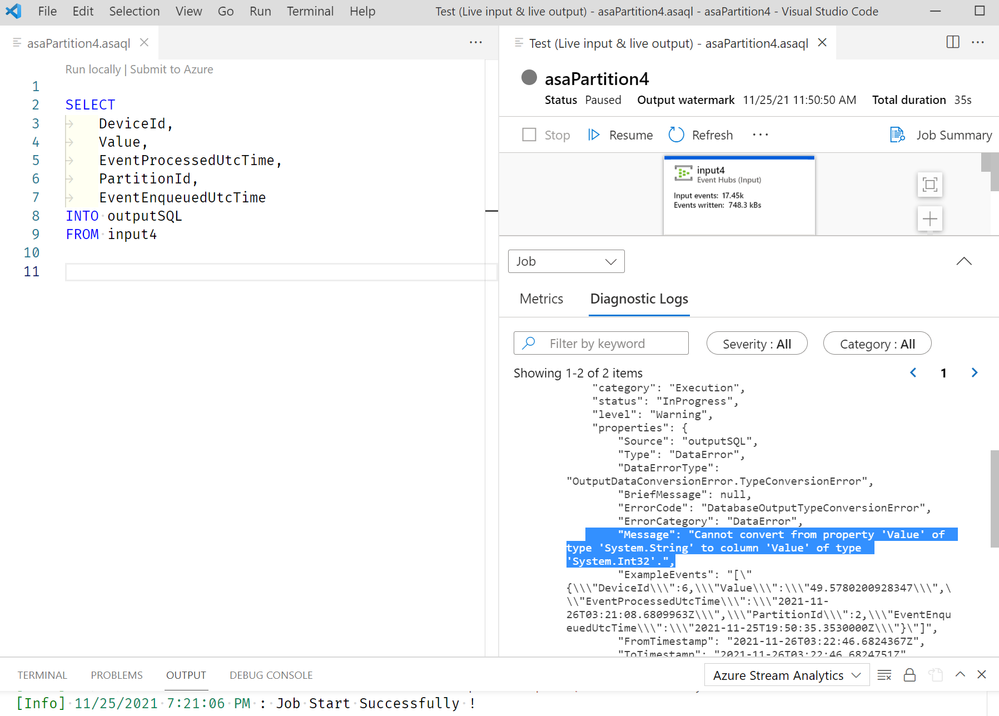Switch to the TERMINAL panel tab
The height and width of the screenshot is (716, 999).
pyautogui.click(x=42, y=675)
